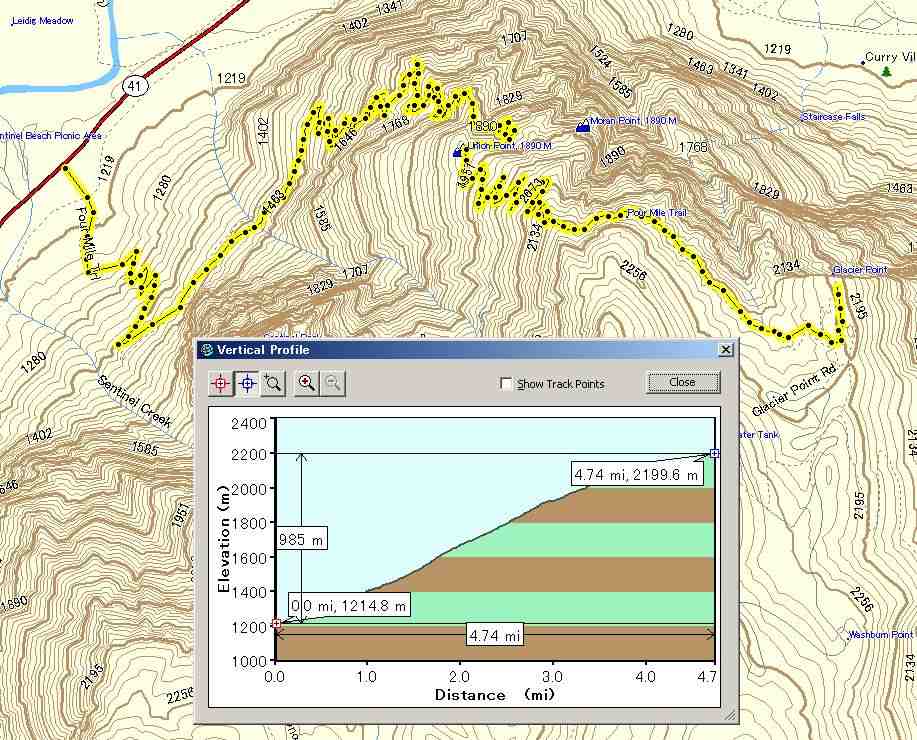Close the dialog using the title bar X
917x740 pixels.
725,350
